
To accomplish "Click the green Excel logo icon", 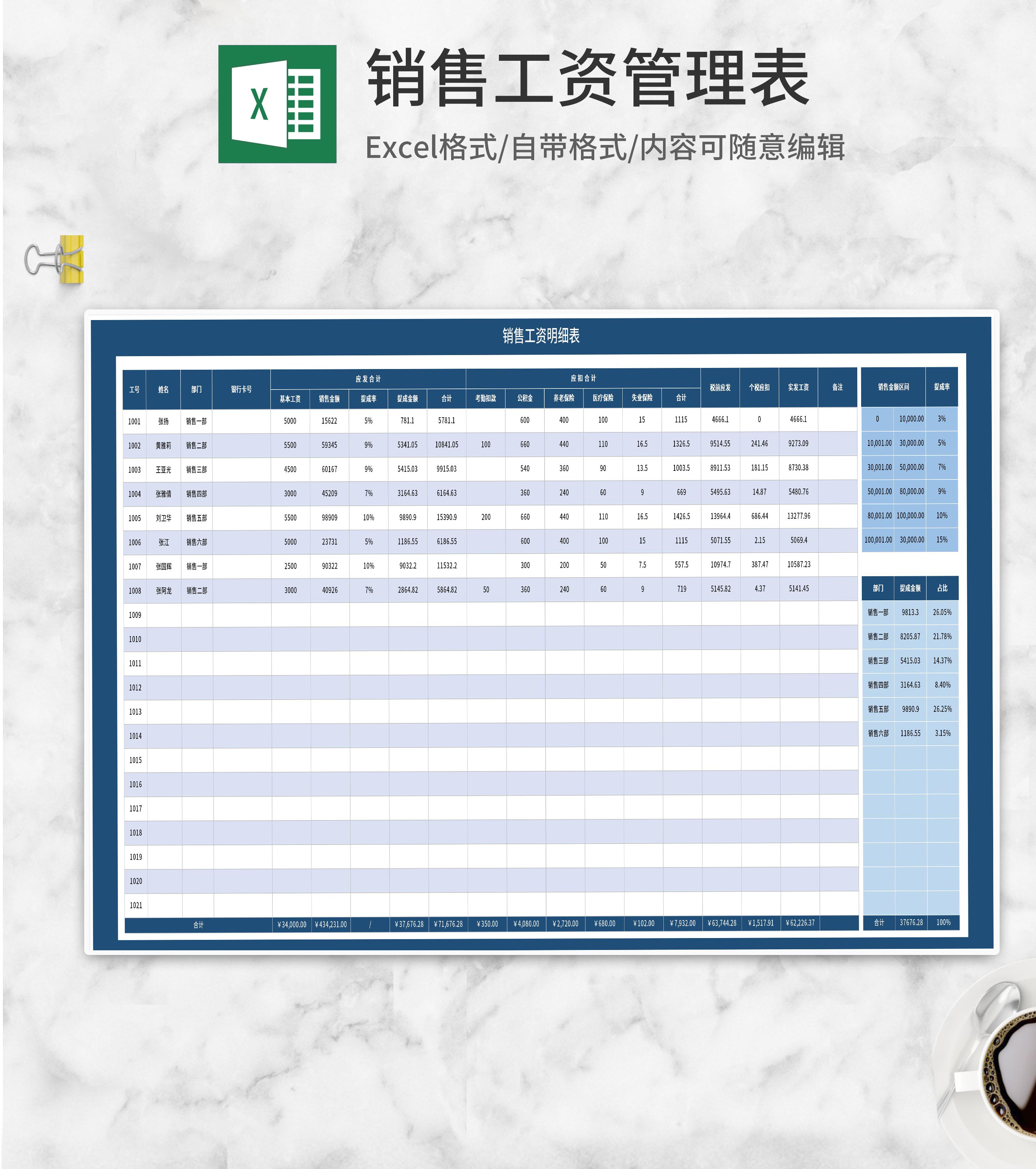I will point(277,104).
